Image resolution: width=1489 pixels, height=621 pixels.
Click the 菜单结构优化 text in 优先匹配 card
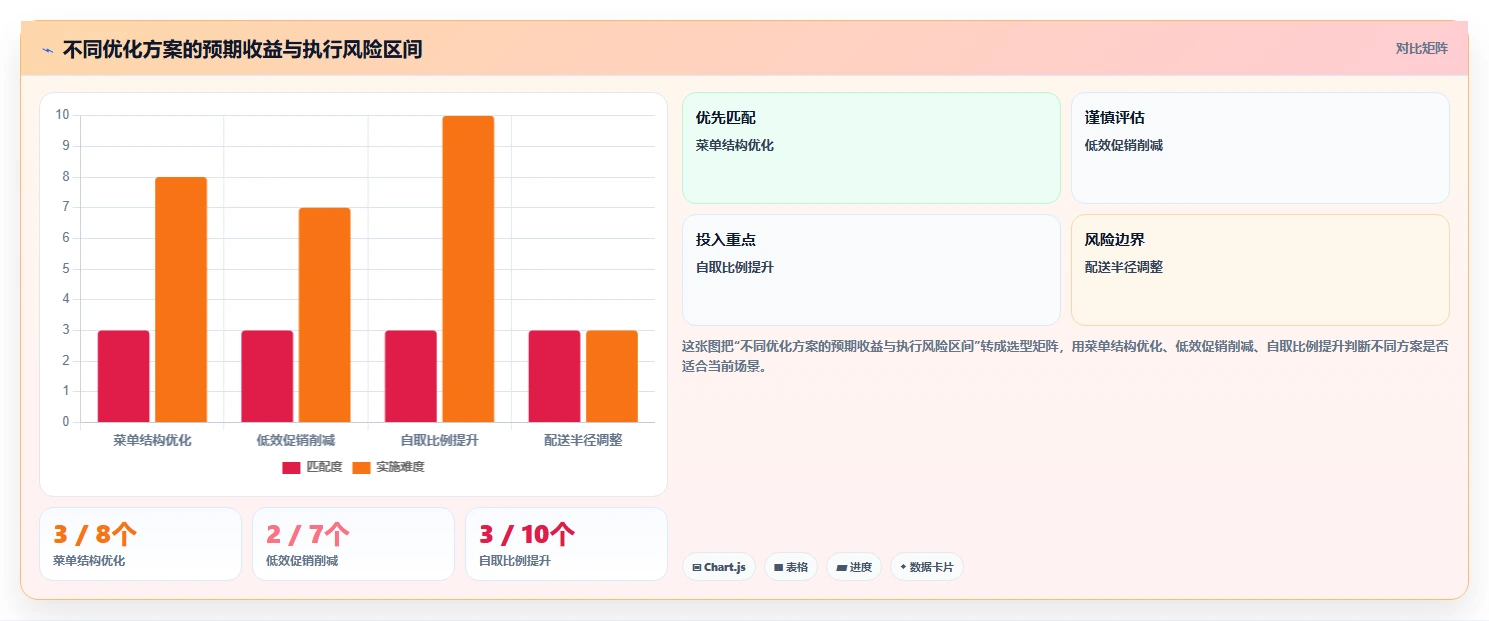[735, 145]
